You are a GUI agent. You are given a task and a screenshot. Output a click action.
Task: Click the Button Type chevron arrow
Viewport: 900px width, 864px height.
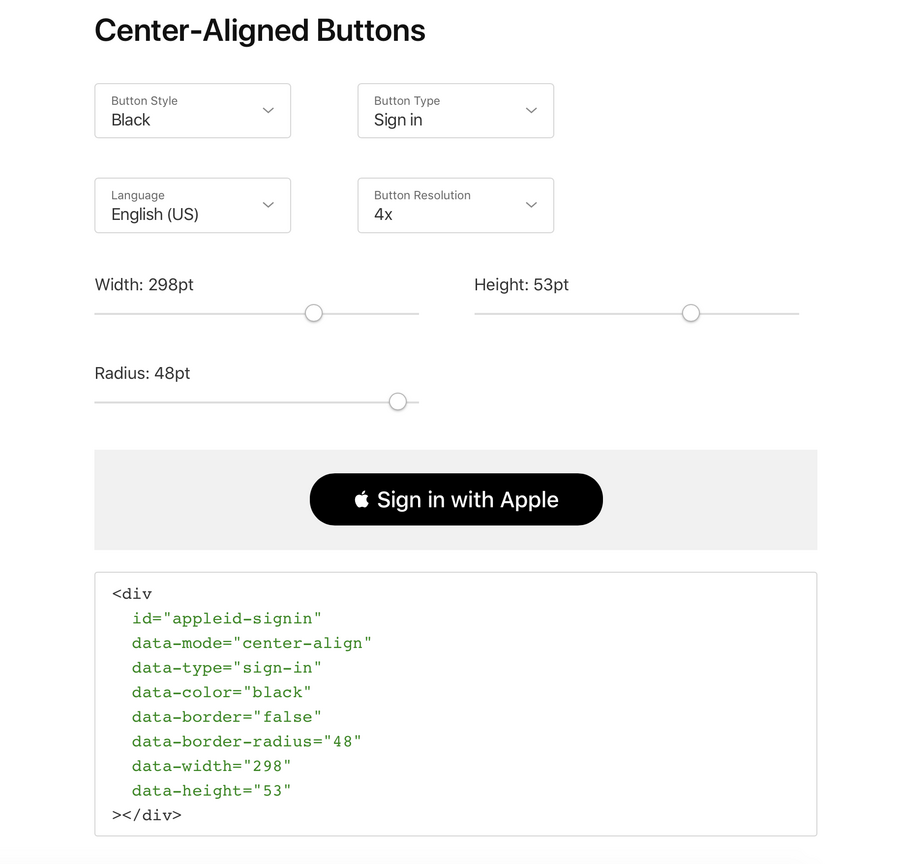532,110
